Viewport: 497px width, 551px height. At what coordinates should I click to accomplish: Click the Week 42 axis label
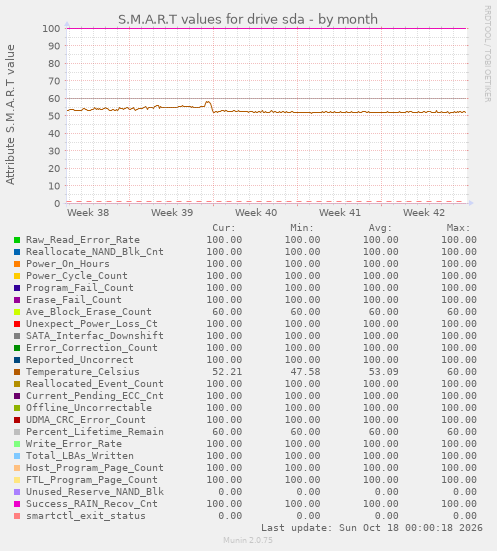point(424,213)
